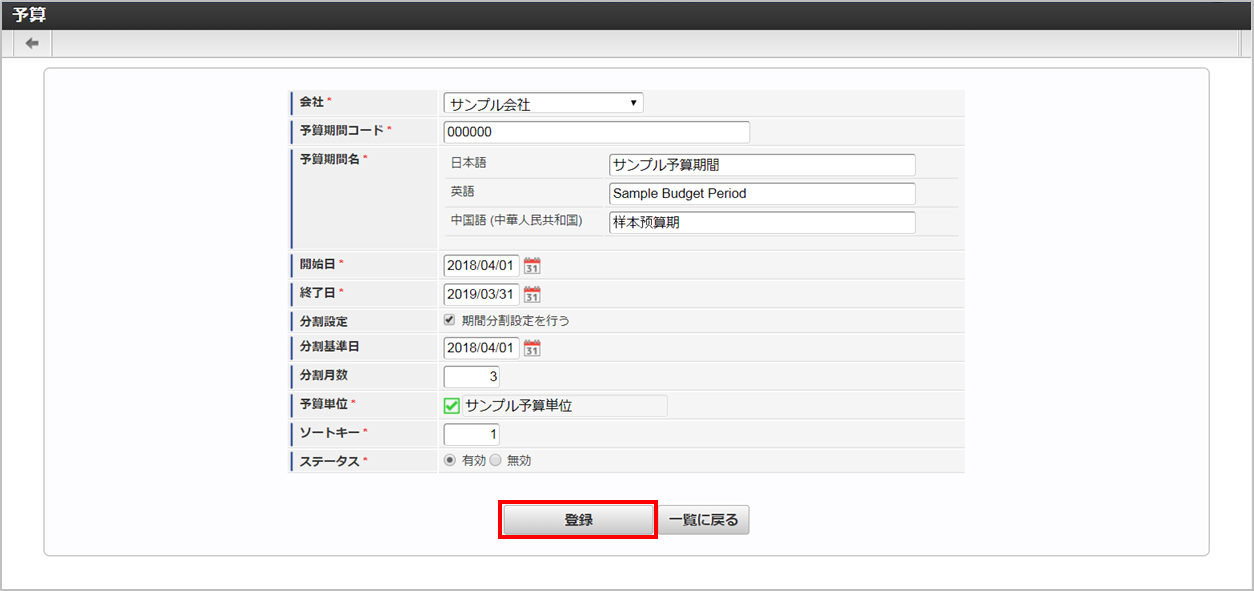Image resolution: width=1254 pixels, height=591 pixels.
Task: Click the 分割設定 field label
Action: pos(324,322)
